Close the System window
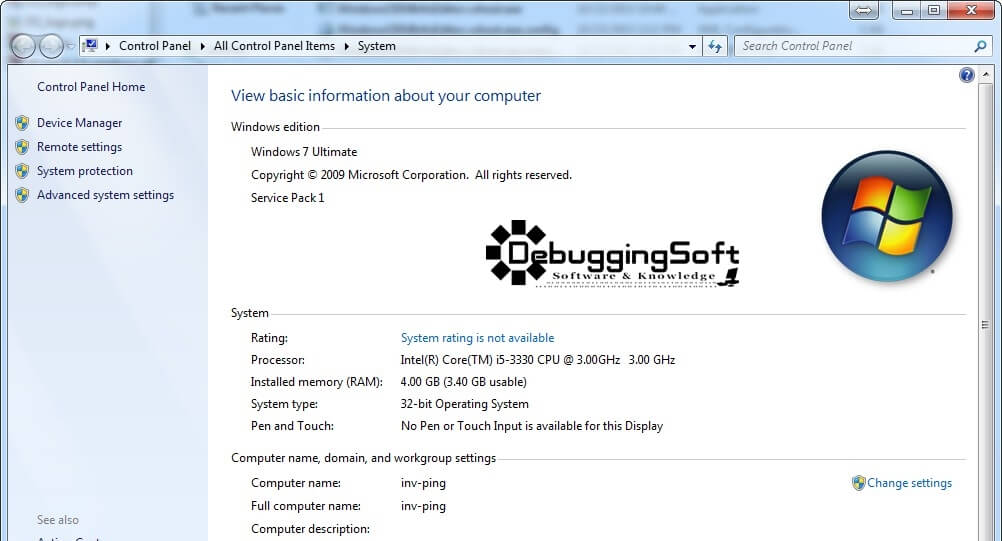Viewport: 1002px width, 541px height. click(x=971, y=10)
